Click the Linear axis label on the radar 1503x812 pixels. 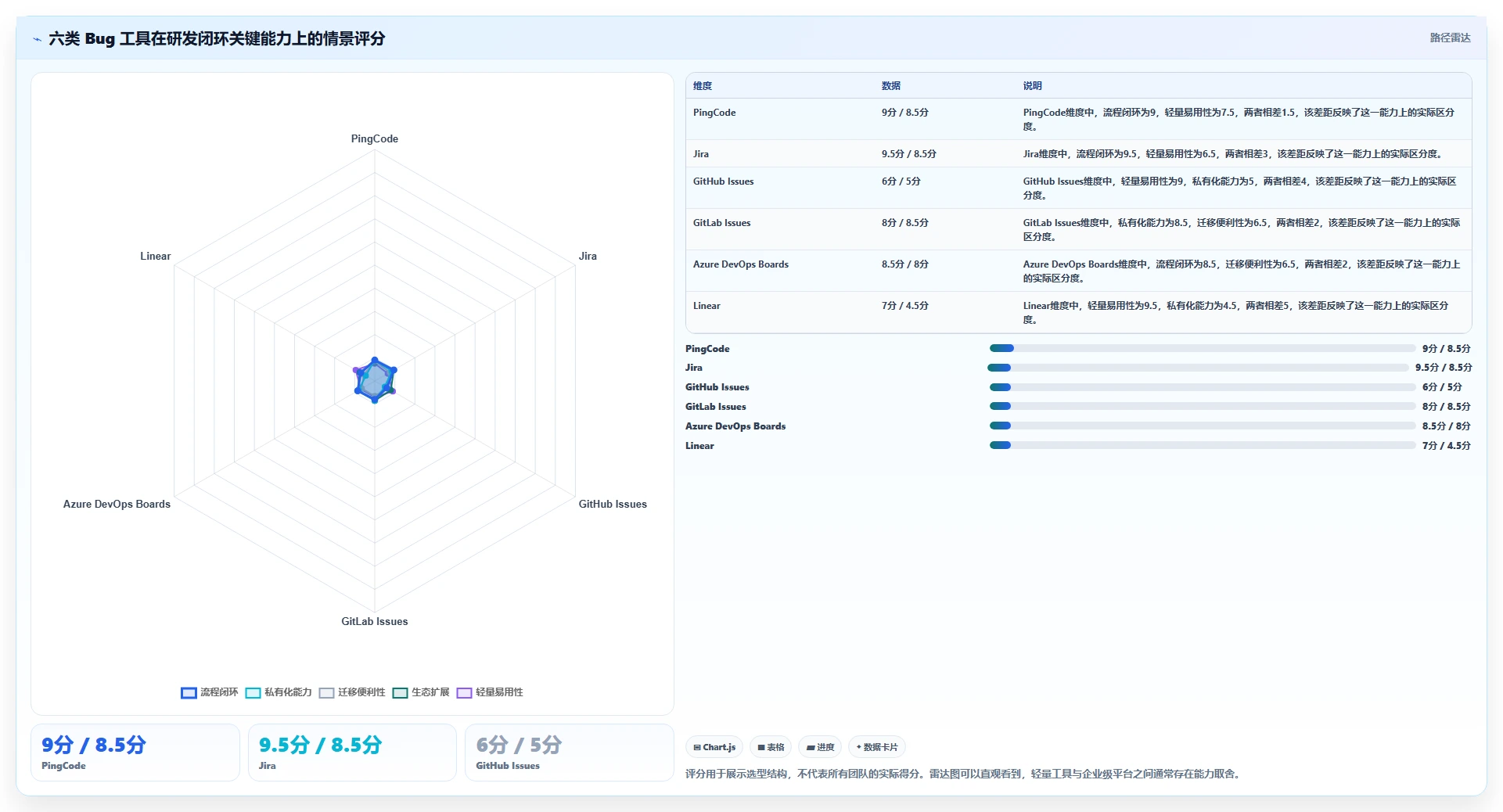pyautogui.click(x=156, y=257)
